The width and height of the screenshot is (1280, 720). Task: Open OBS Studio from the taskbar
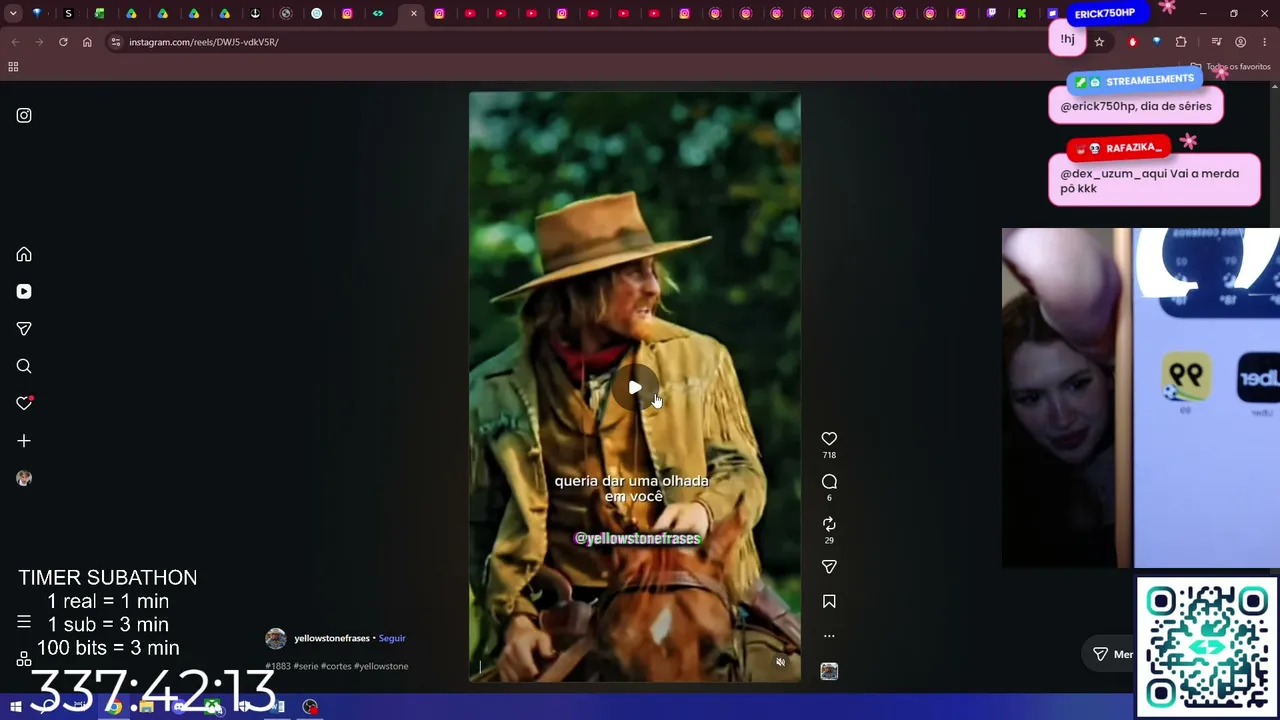click(x=310, y=707)
